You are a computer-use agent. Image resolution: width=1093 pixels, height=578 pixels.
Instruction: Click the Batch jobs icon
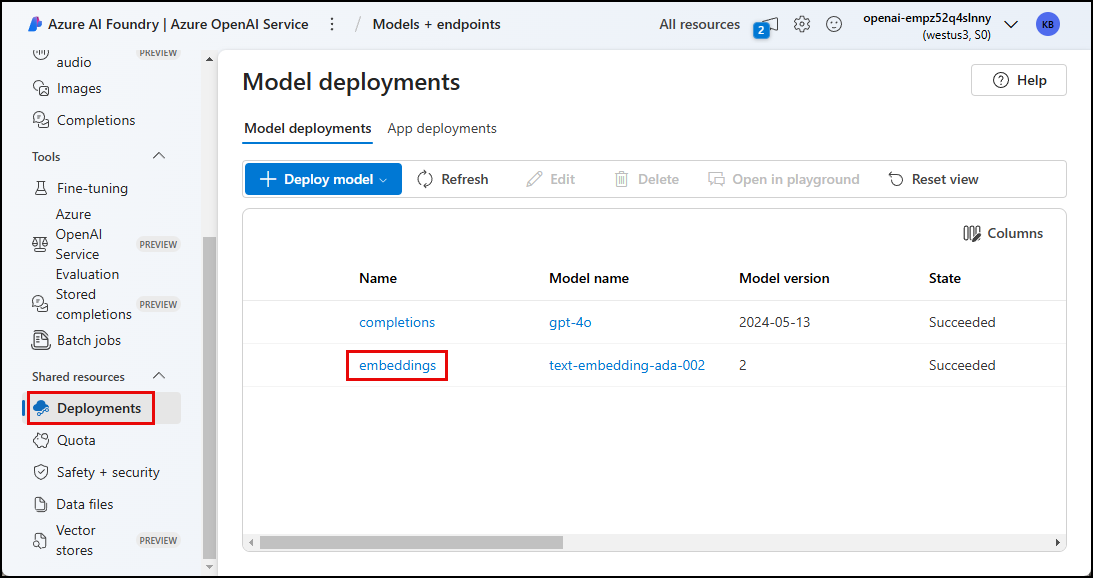pos(41,340)
